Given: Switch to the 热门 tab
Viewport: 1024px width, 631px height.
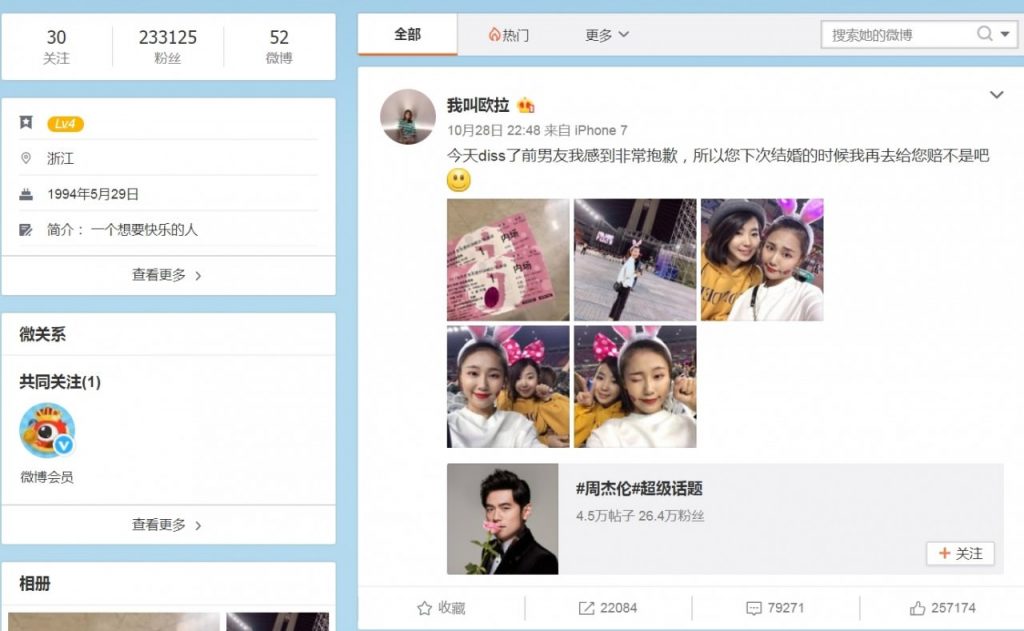Looking at the screenshot, I should pos(509,35).
